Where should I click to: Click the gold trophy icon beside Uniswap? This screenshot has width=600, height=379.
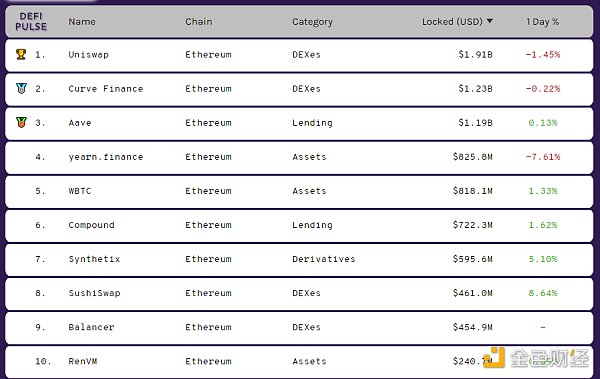(x=21, y=54)
